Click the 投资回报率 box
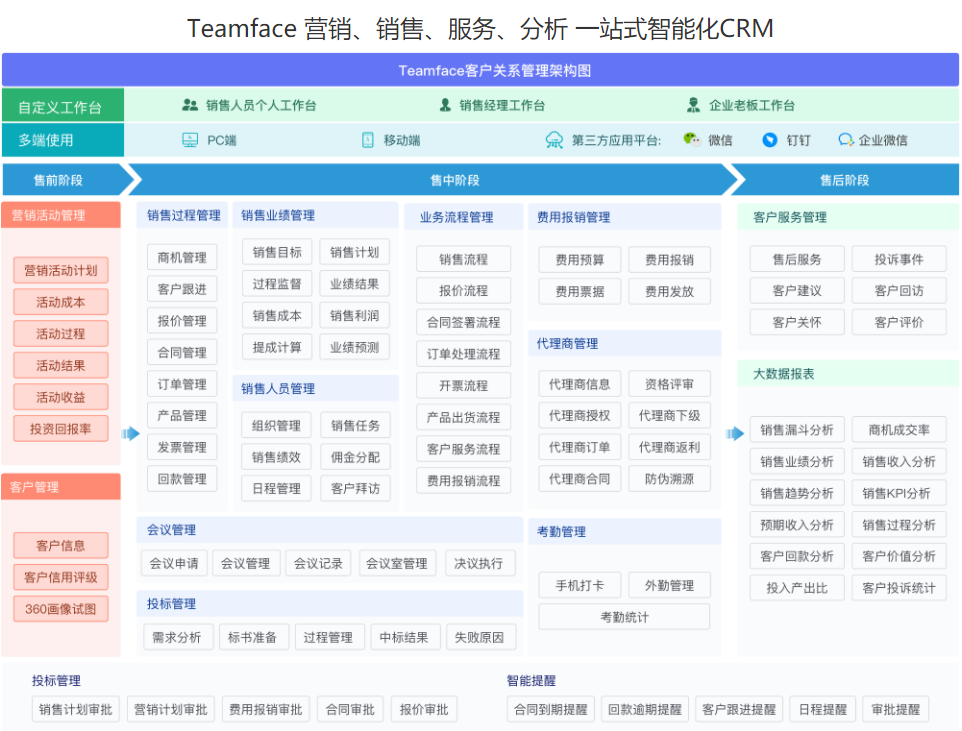Viewport: 962px width, 731px height. tap(61, 428)
